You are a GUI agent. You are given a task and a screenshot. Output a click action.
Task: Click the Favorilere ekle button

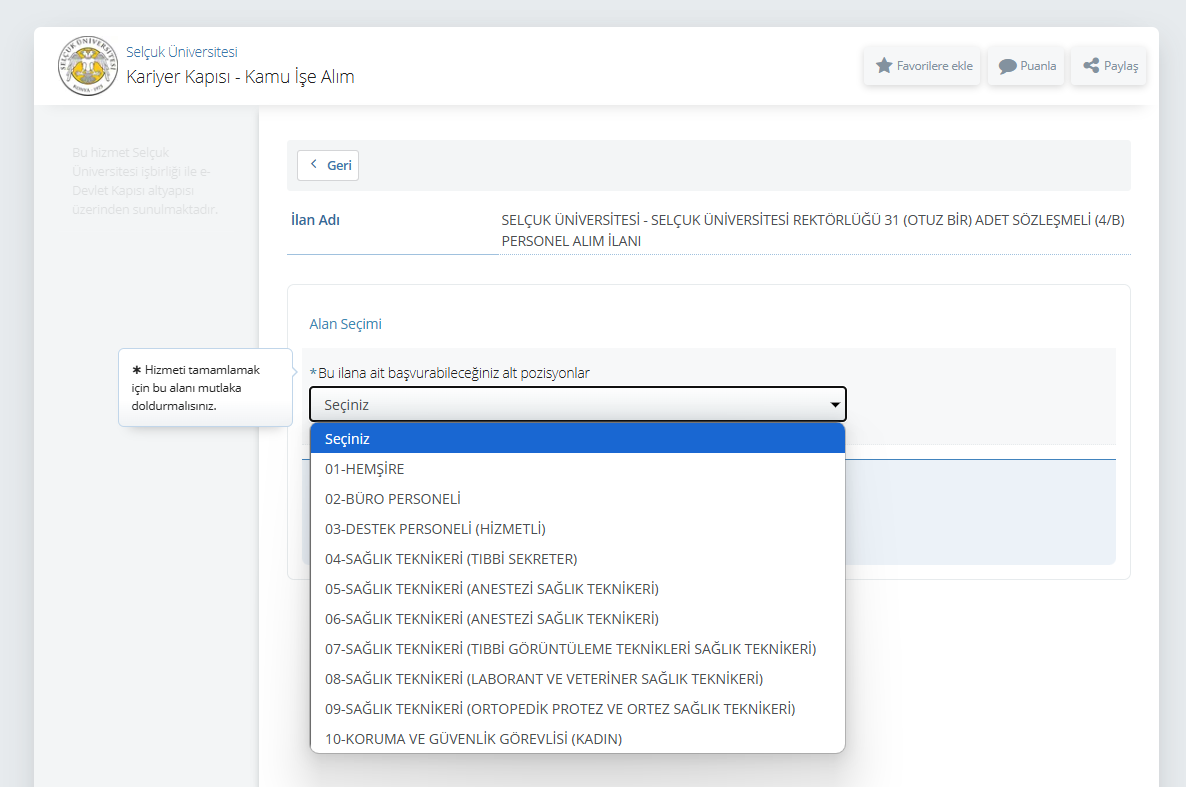(922, 66)
